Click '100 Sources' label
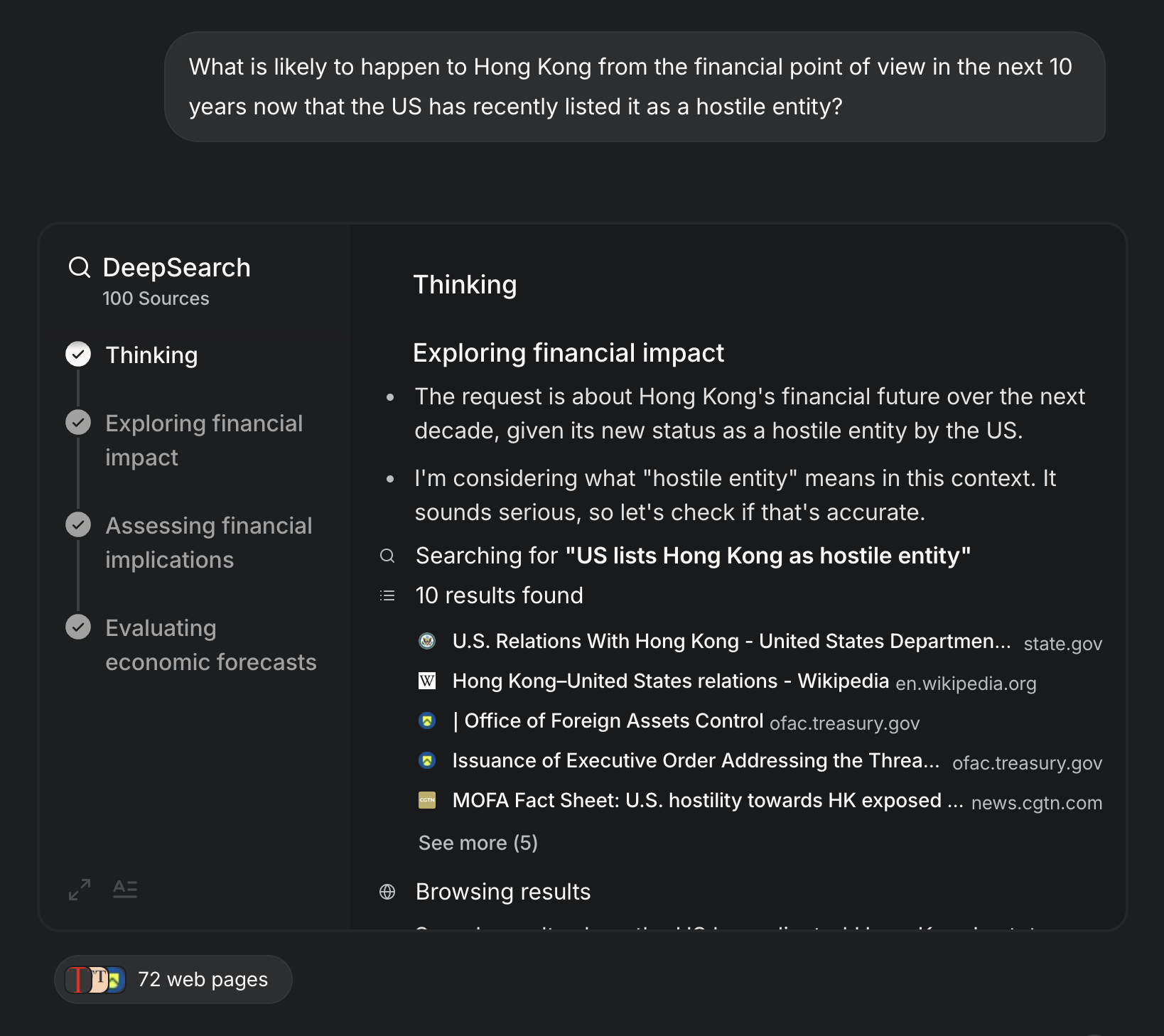 (x=156, y=298)
